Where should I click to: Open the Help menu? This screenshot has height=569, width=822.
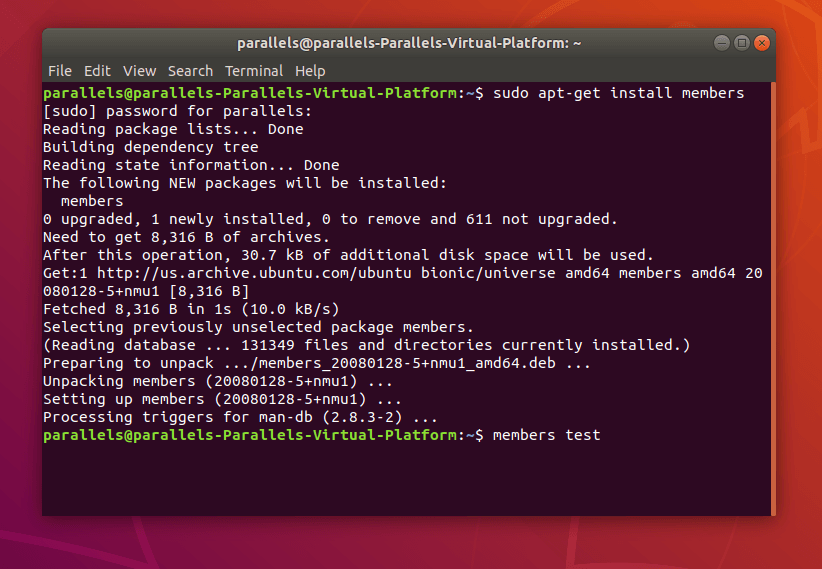310,71
